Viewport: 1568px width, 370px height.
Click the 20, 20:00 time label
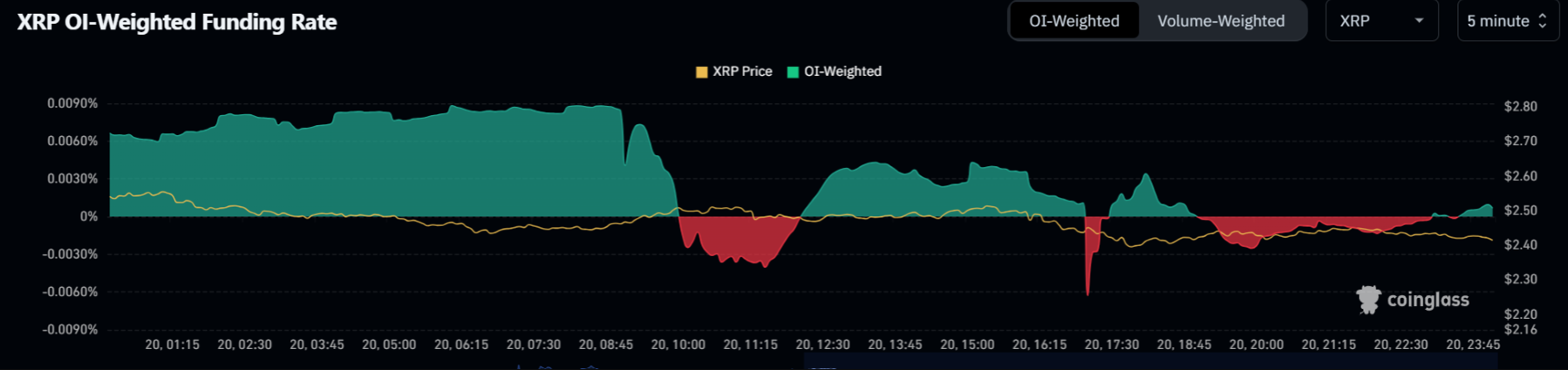pos(1256,344)
